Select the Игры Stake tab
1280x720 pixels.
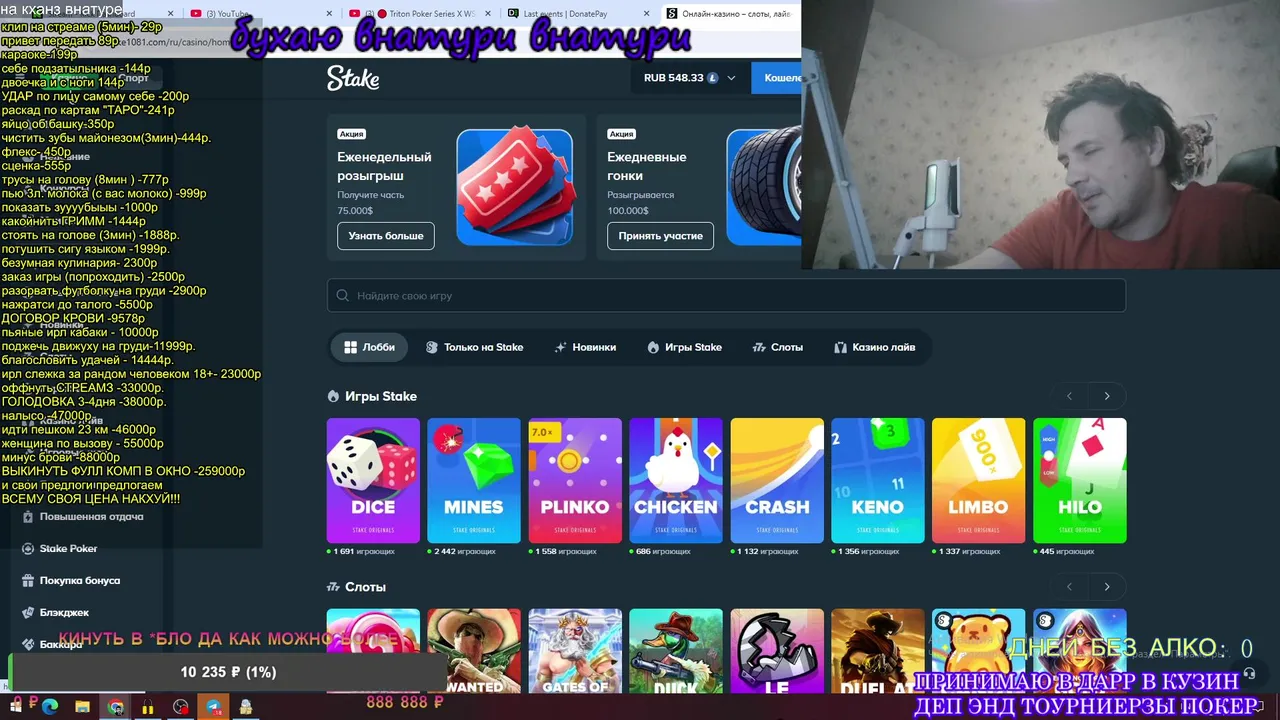pyautogui.click(x=685, y=348)
